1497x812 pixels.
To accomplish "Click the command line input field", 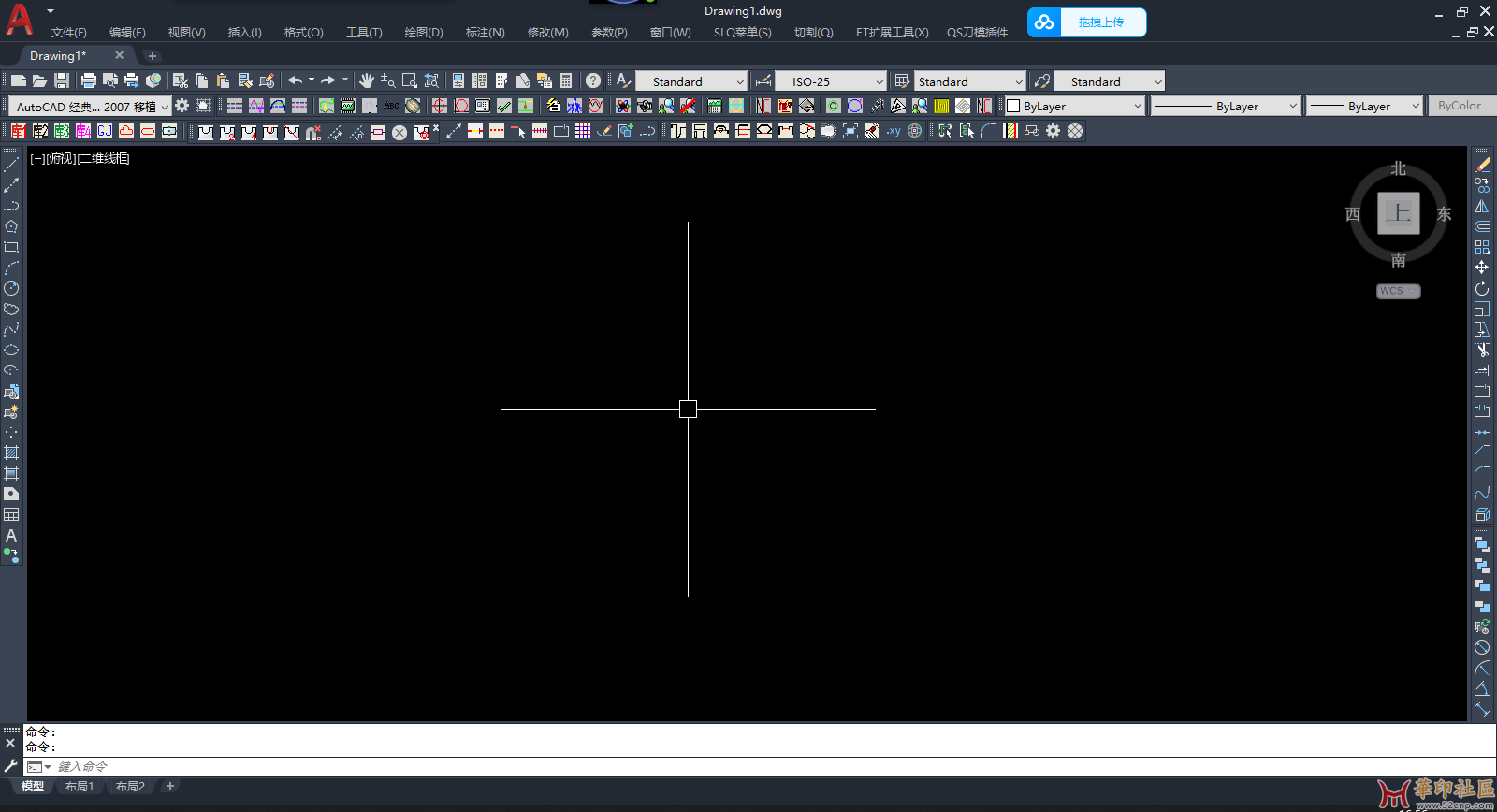I will click(775, 767).
